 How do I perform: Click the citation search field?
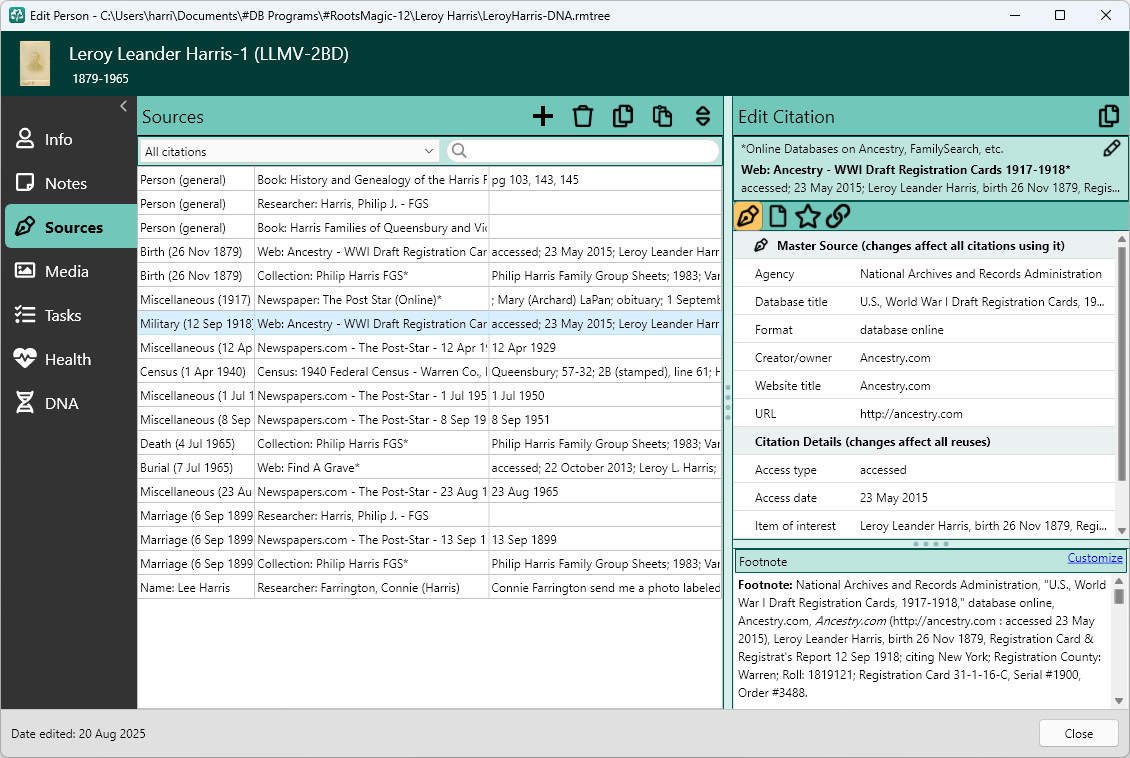pyautogui.click(x=583, y=151)
